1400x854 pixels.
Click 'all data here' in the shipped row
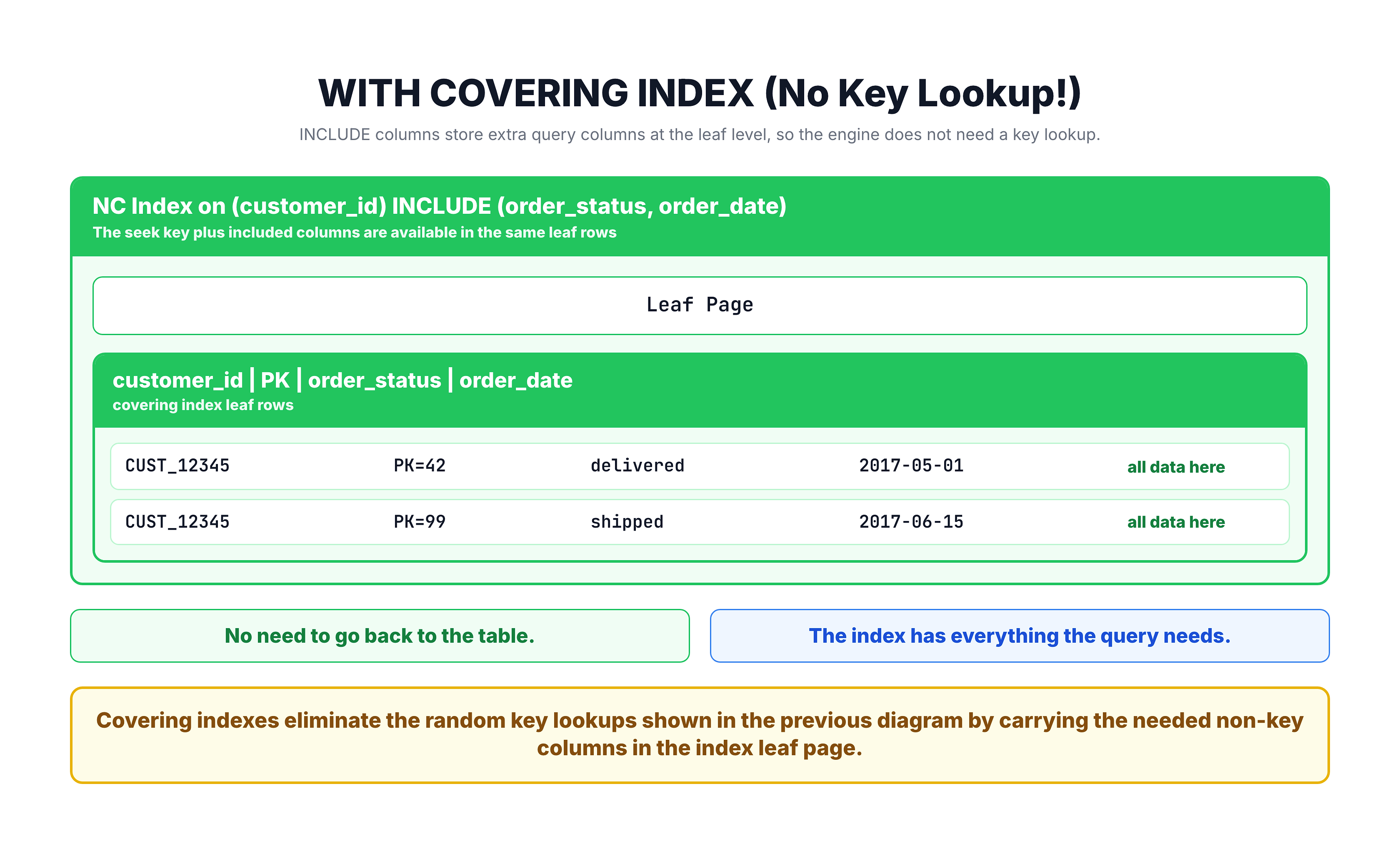1176,522
